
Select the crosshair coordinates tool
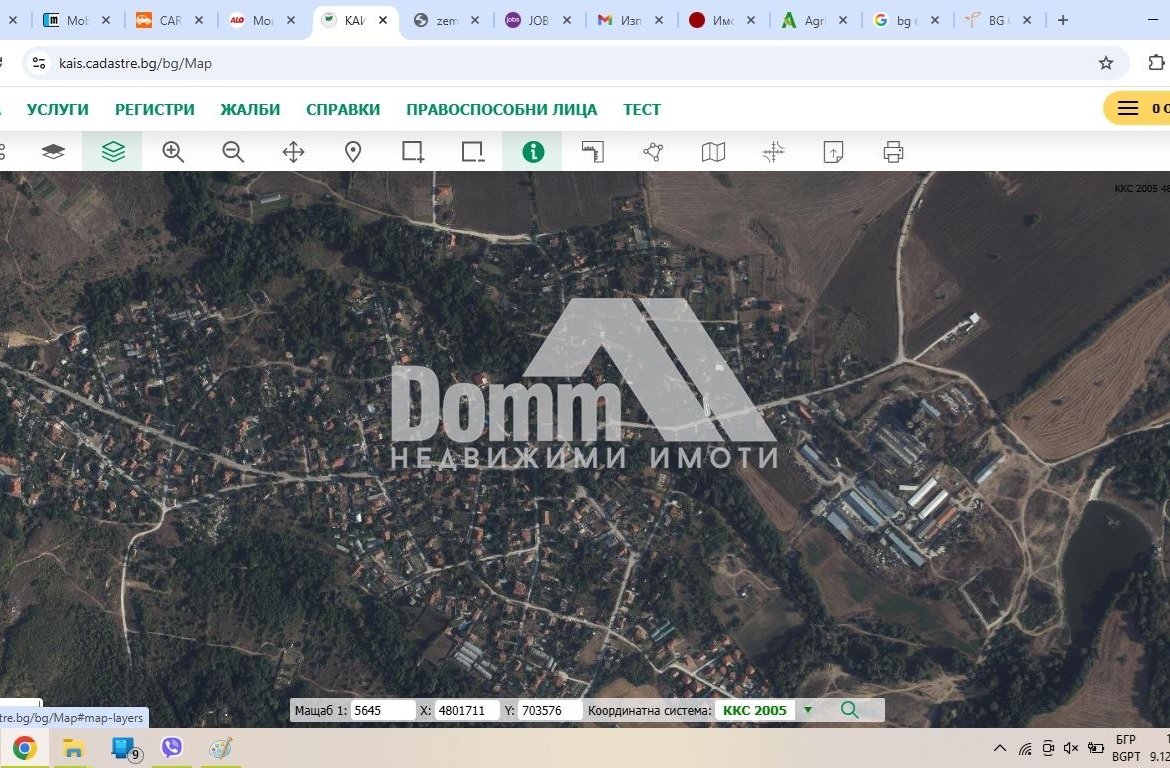click(773, 152)
